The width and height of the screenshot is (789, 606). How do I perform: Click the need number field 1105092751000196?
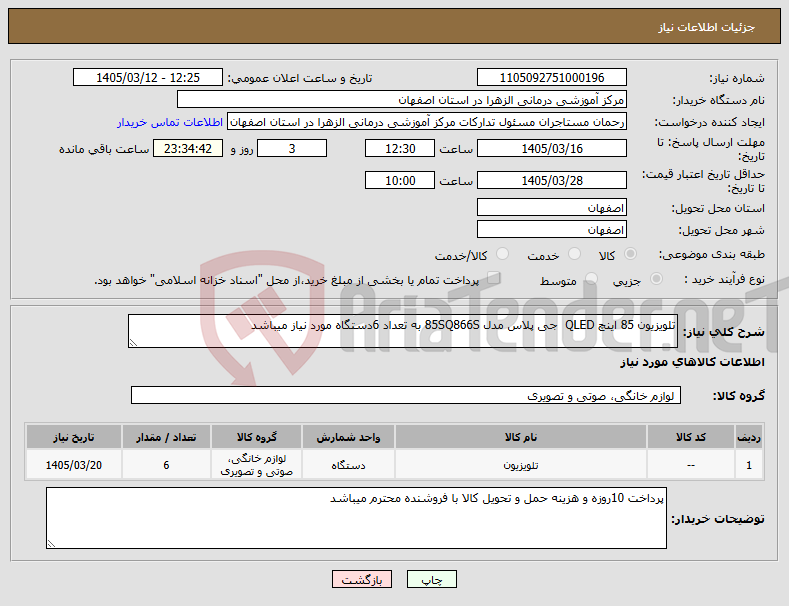552,78
